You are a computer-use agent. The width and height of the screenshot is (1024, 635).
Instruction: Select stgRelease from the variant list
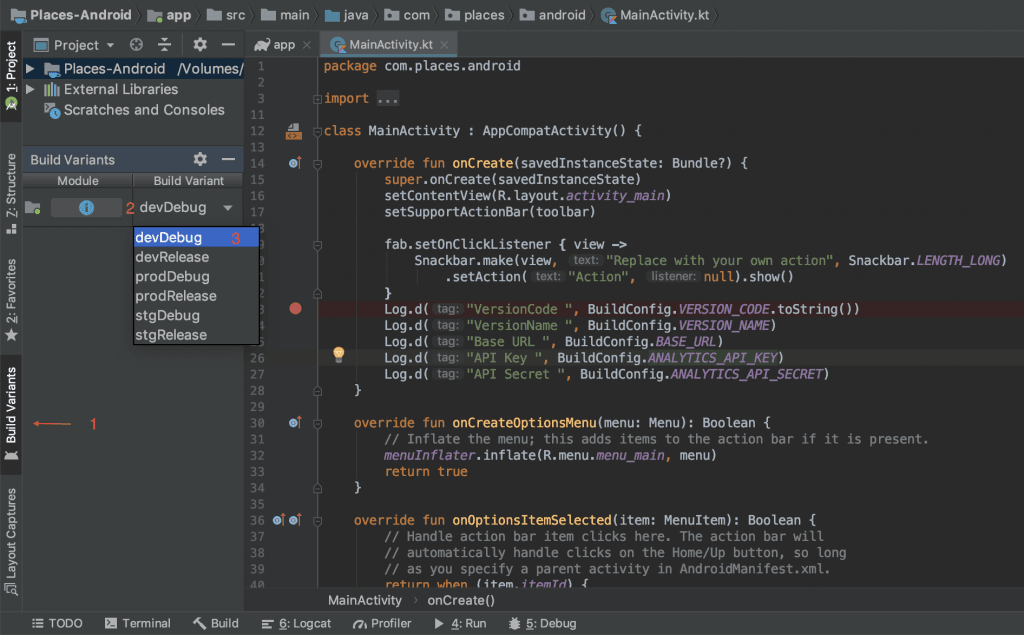[x=196, y=334]
